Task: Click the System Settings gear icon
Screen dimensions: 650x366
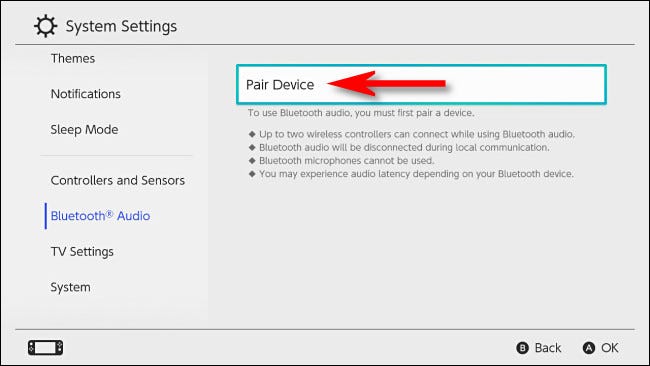Action: click(x=45, y=26)
